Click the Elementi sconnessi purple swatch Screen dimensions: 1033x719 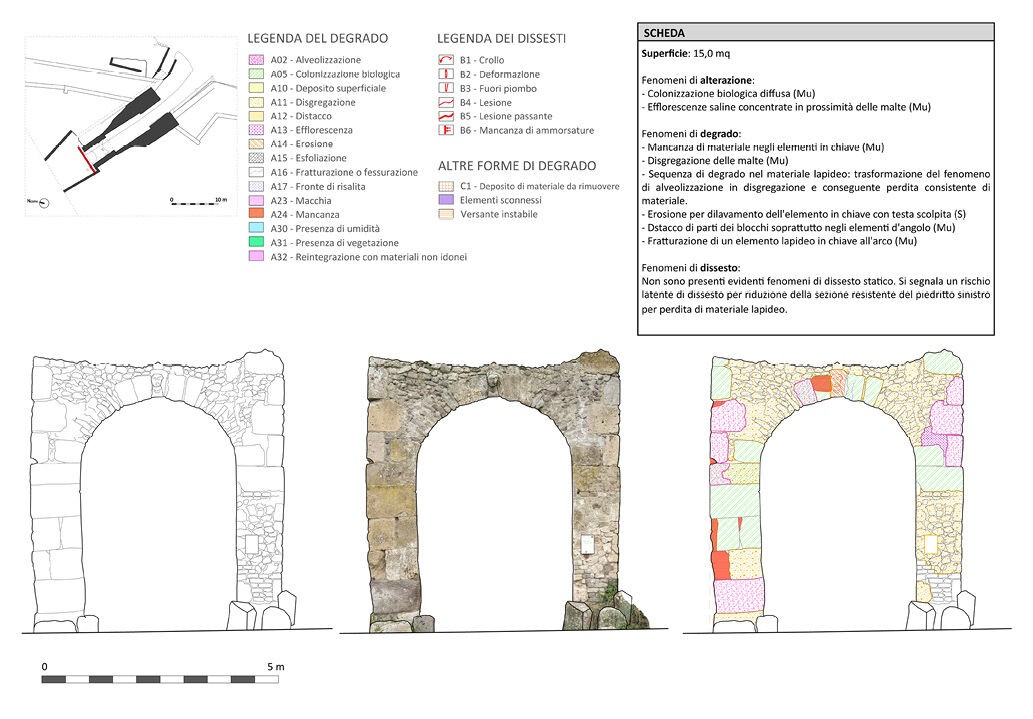[x=445, y=200]
